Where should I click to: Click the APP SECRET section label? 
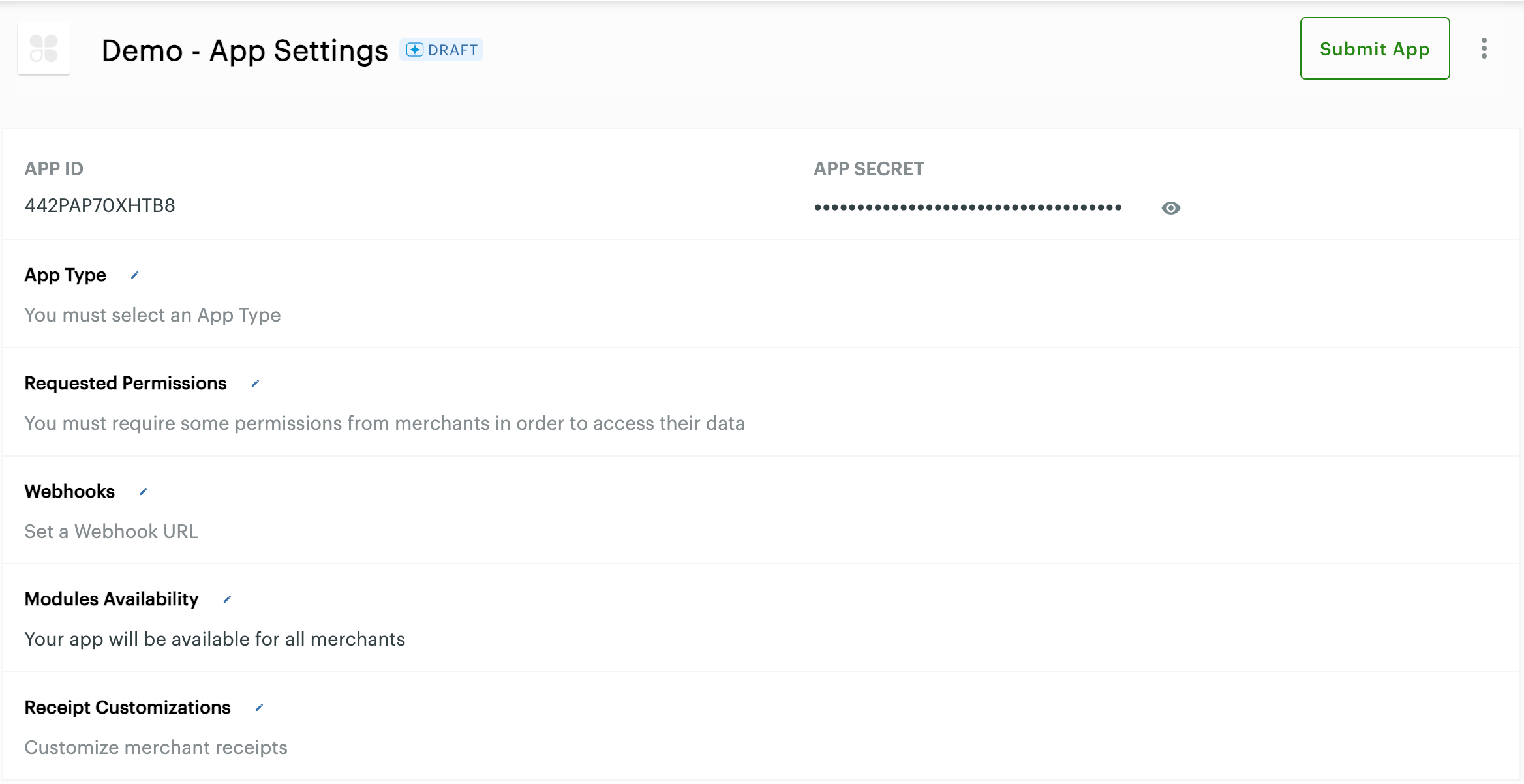pos(868,169)
